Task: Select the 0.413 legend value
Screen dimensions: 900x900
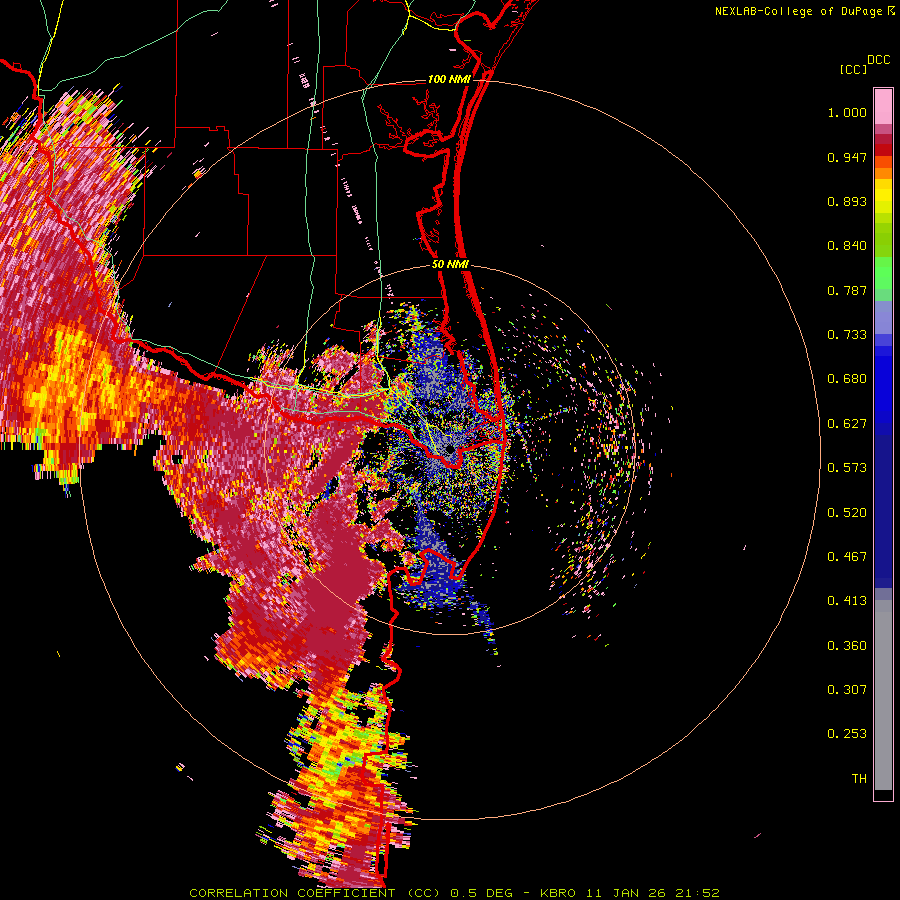Action: coord(847,601)
